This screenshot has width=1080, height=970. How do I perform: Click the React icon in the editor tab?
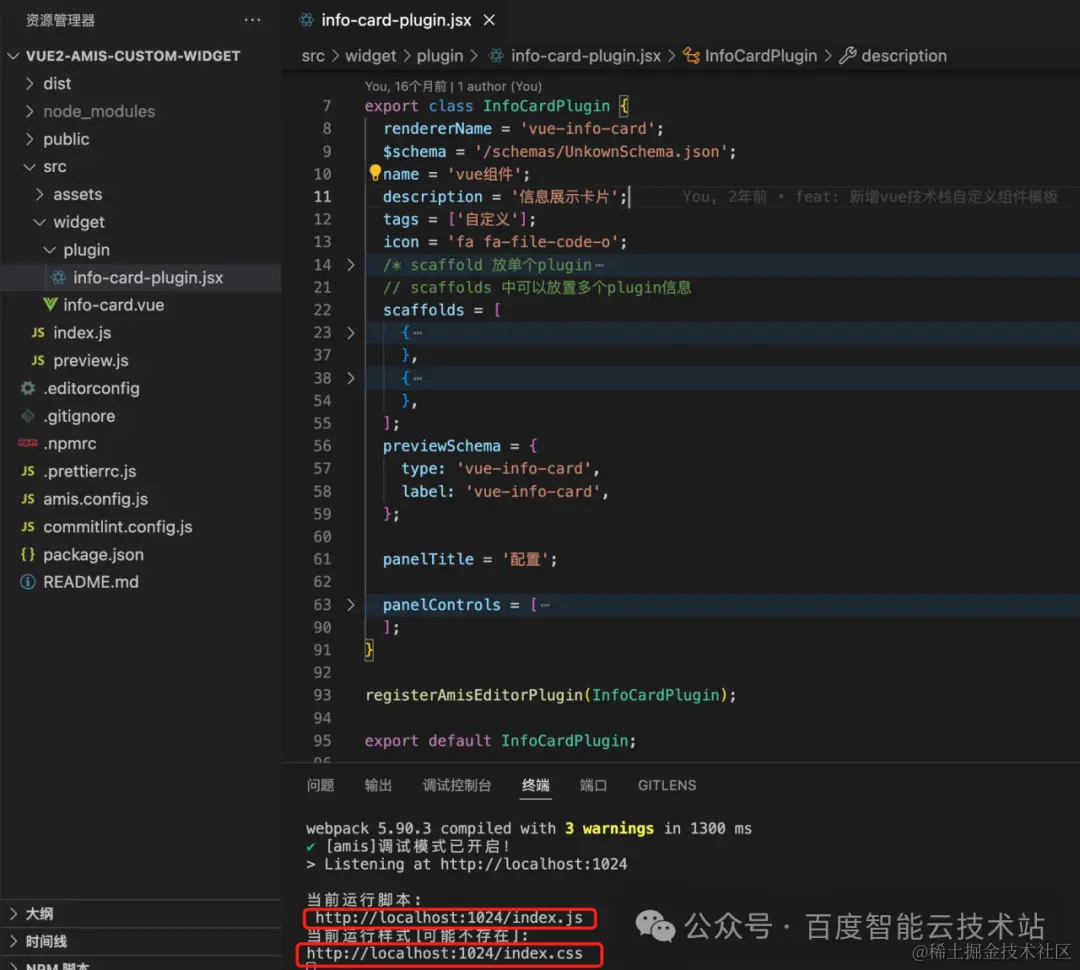(307, 20)
